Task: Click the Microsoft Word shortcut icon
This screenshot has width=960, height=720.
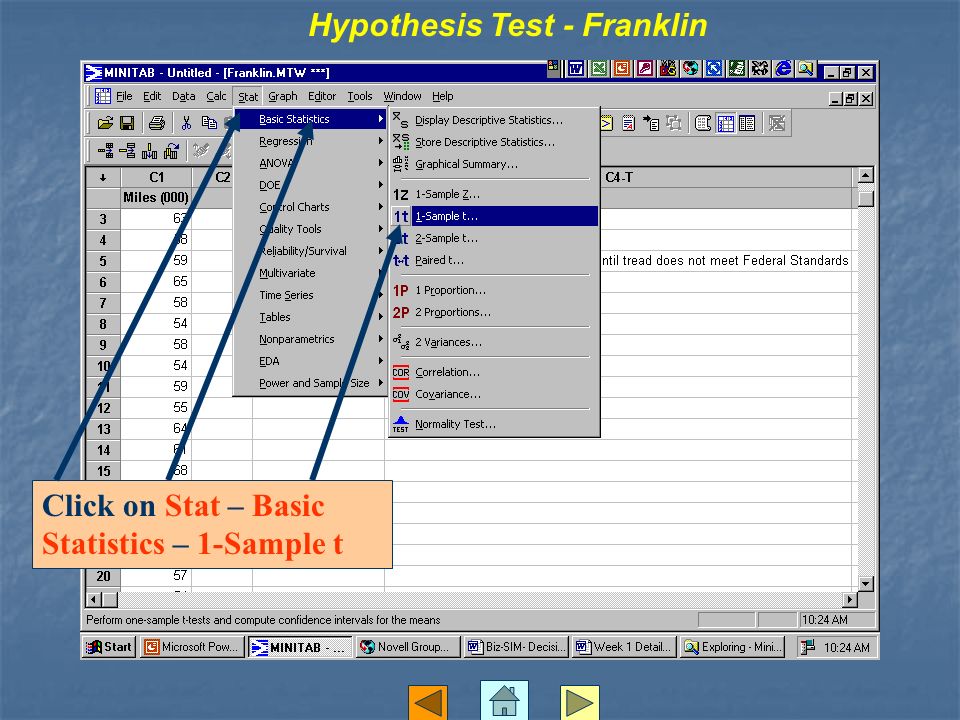Action: click(x=576, y=69)
